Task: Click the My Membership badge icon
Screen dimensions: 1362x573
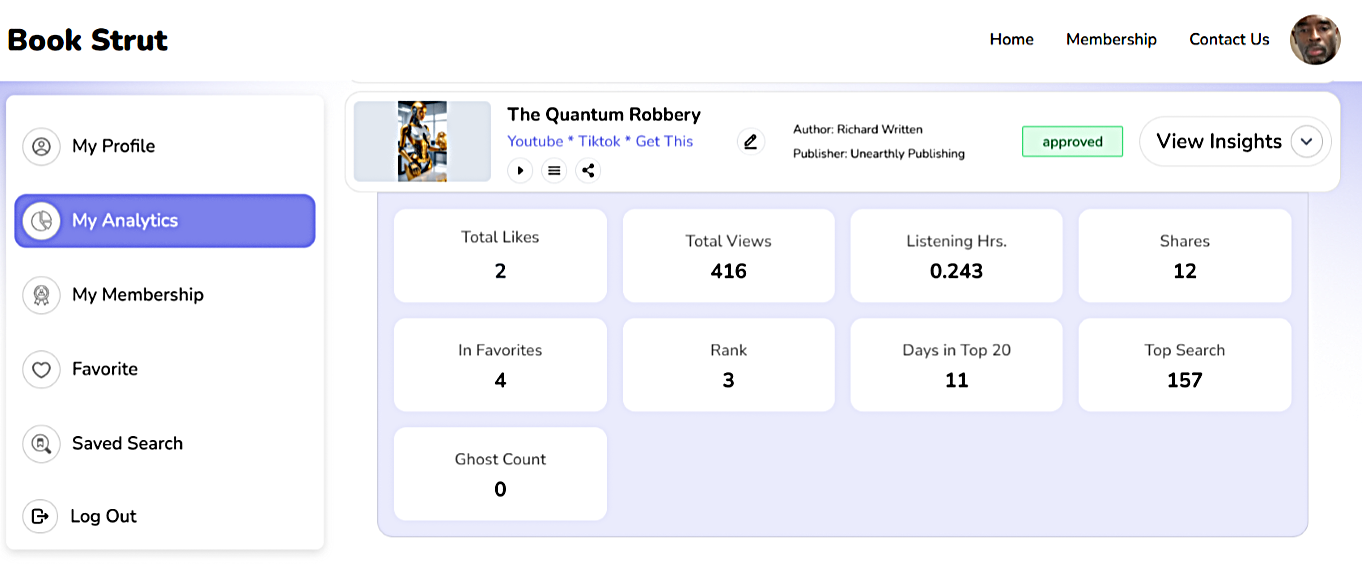Action: coord(41,295)
